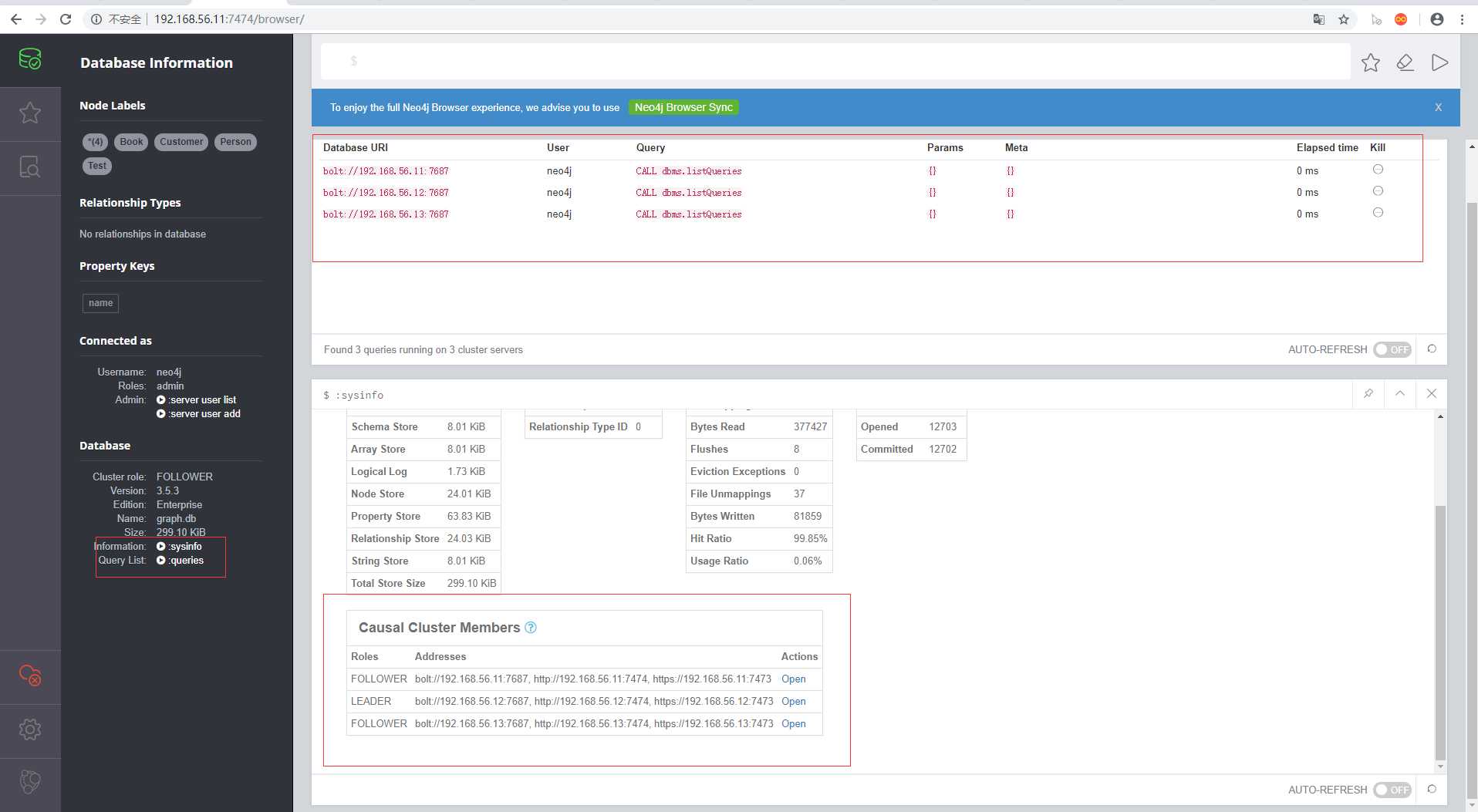
Task: Open the Browser Settings gear icon
Action: click(30, 729)
